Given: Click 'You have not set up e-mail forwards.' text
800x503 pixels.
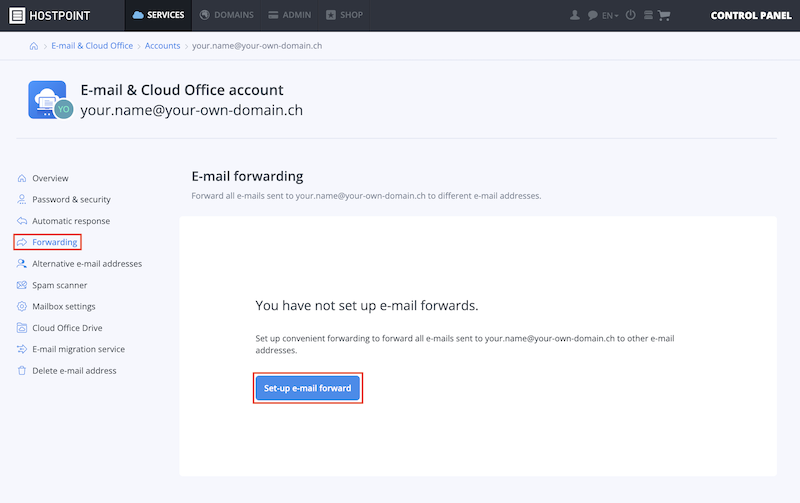Looking at the screenshot, I should pos(367,306).
